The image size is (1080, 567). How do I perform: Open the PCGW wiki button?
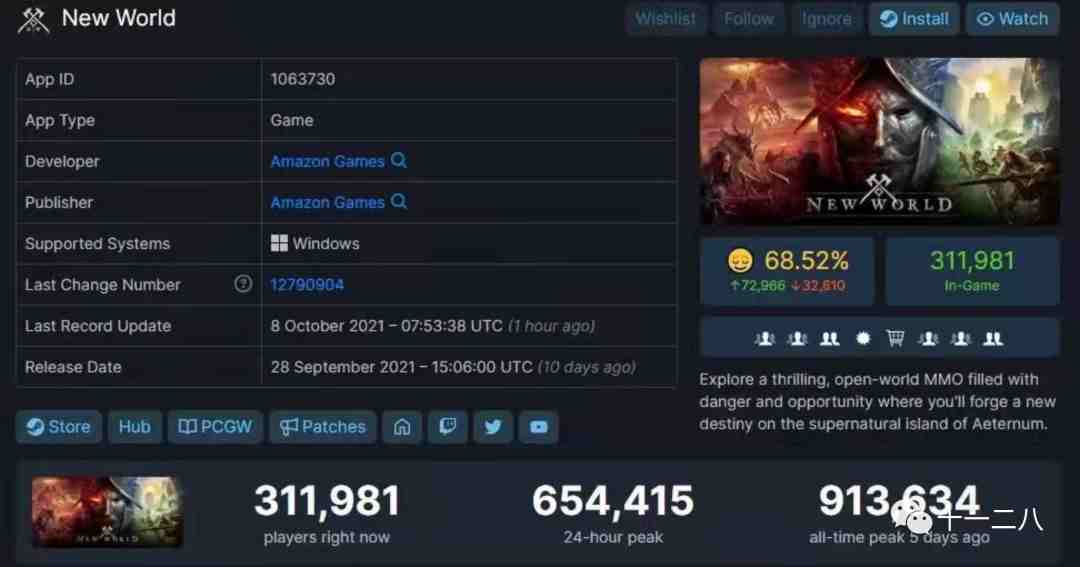click(x=215, y=427)
